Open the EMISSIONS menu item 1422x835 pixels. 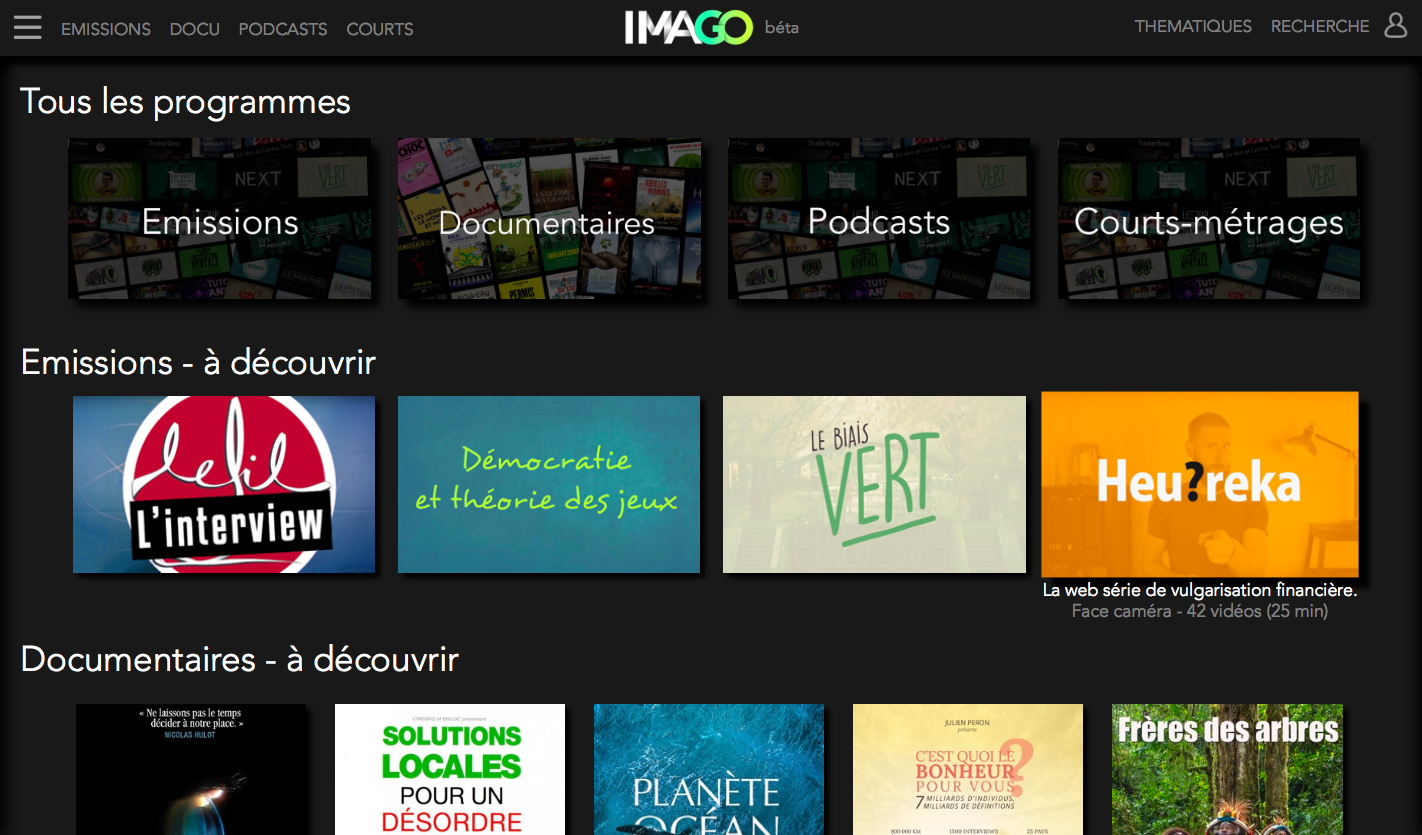coord(105,29)
